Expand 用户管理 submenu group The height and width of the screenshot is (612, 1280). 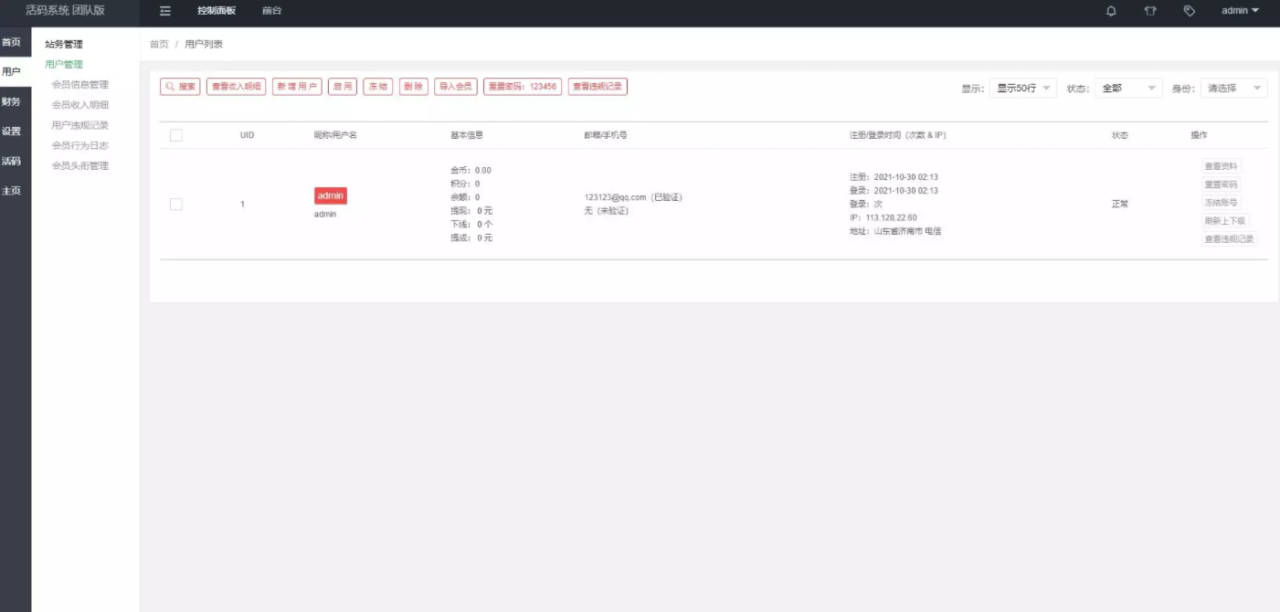pyautogui.click(x=64, y=64)
